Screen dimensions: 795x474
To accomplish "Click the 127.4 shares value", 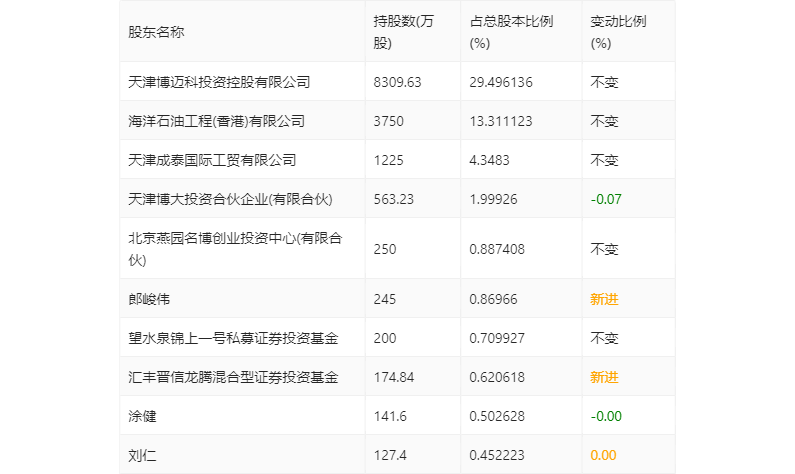I will point(390,455).
